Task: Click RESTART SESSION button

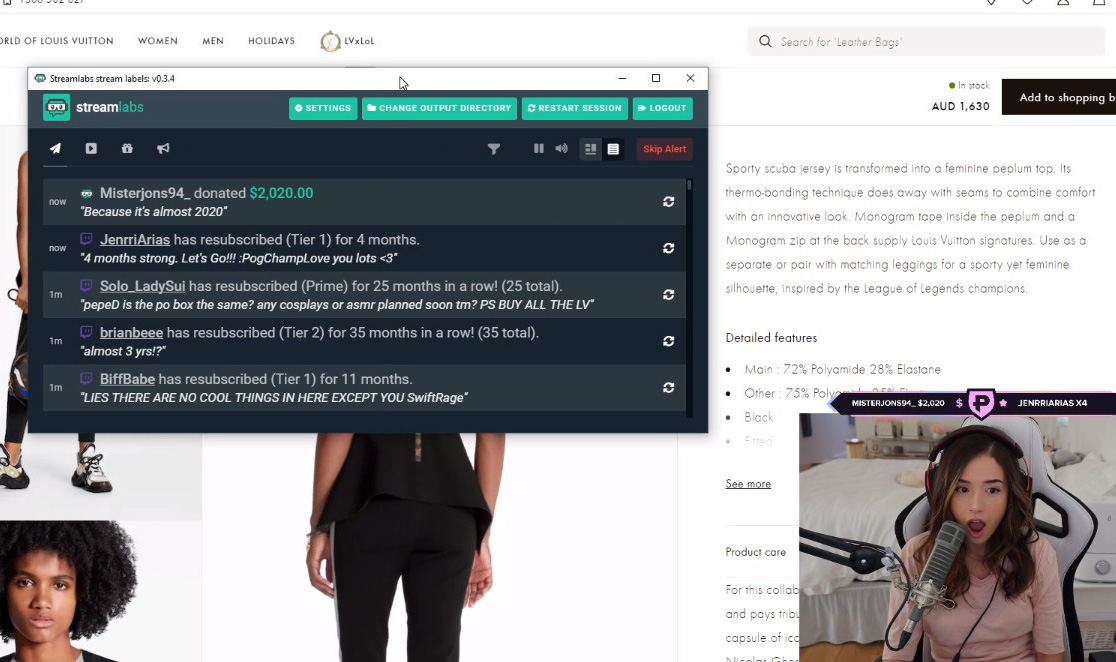Action: click(x=574, y=108)
